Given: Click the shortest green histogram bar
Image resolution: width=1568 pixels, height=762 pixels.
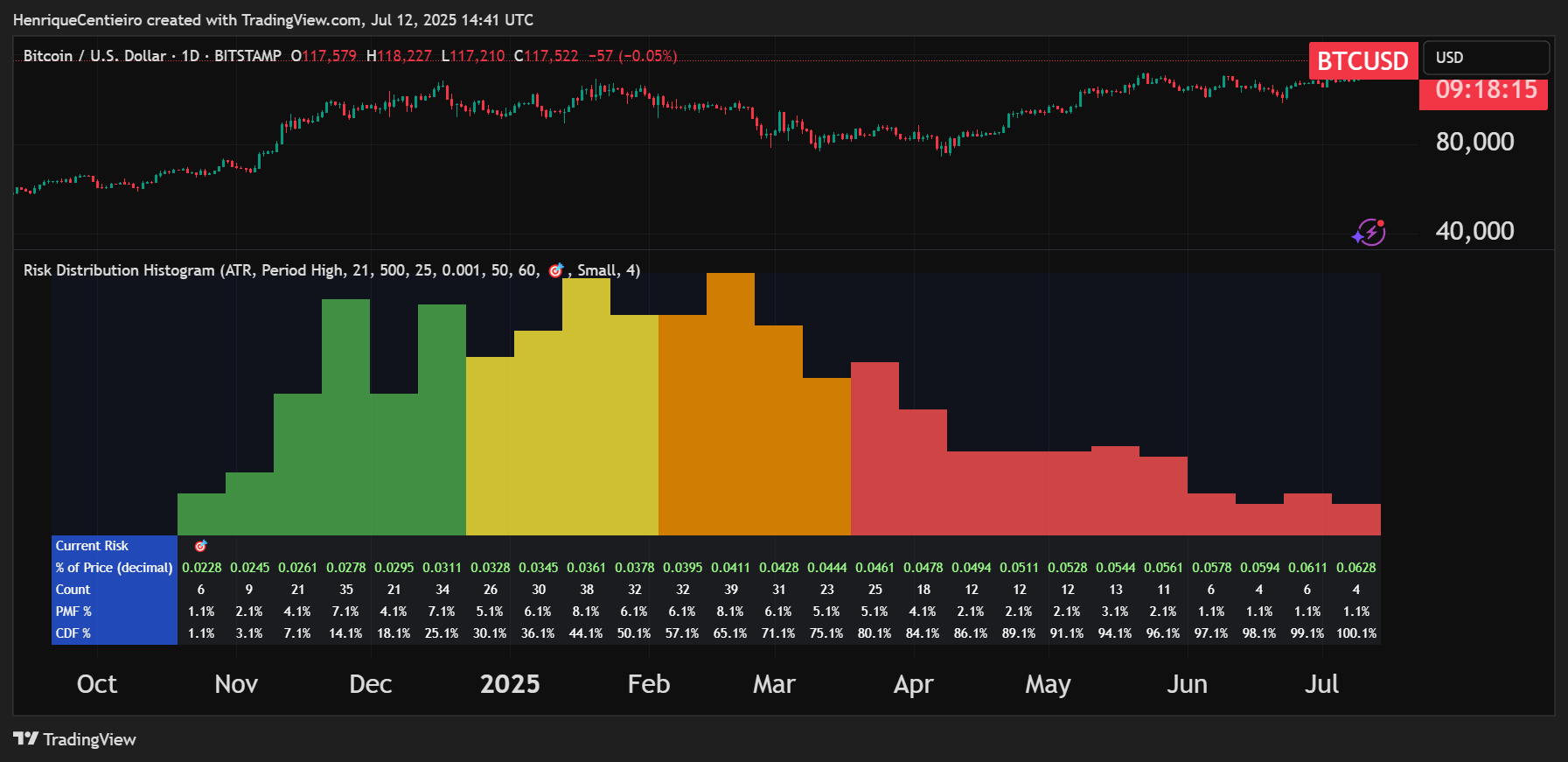Looking at the screenshot, I should coord(201,514).
